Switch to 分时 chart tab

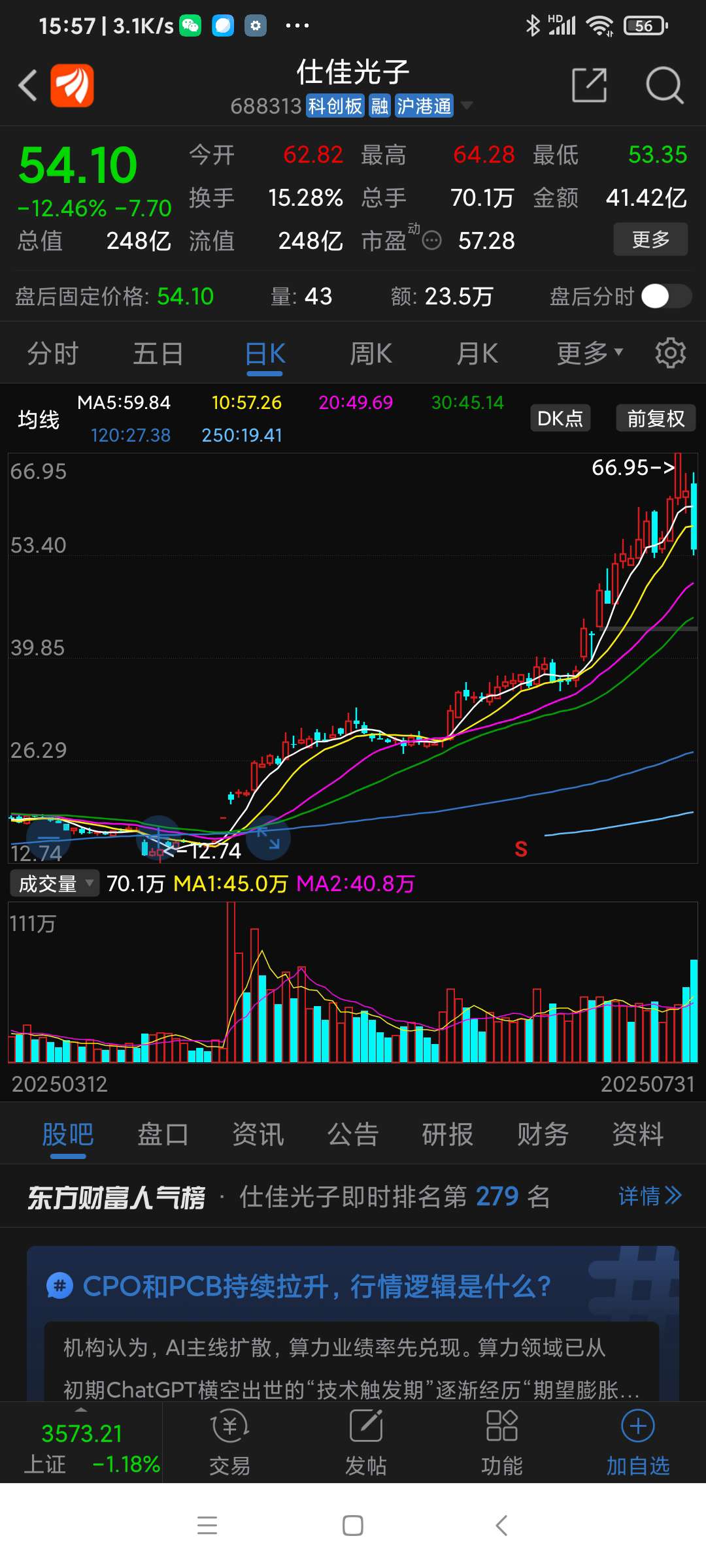point(52,353)
